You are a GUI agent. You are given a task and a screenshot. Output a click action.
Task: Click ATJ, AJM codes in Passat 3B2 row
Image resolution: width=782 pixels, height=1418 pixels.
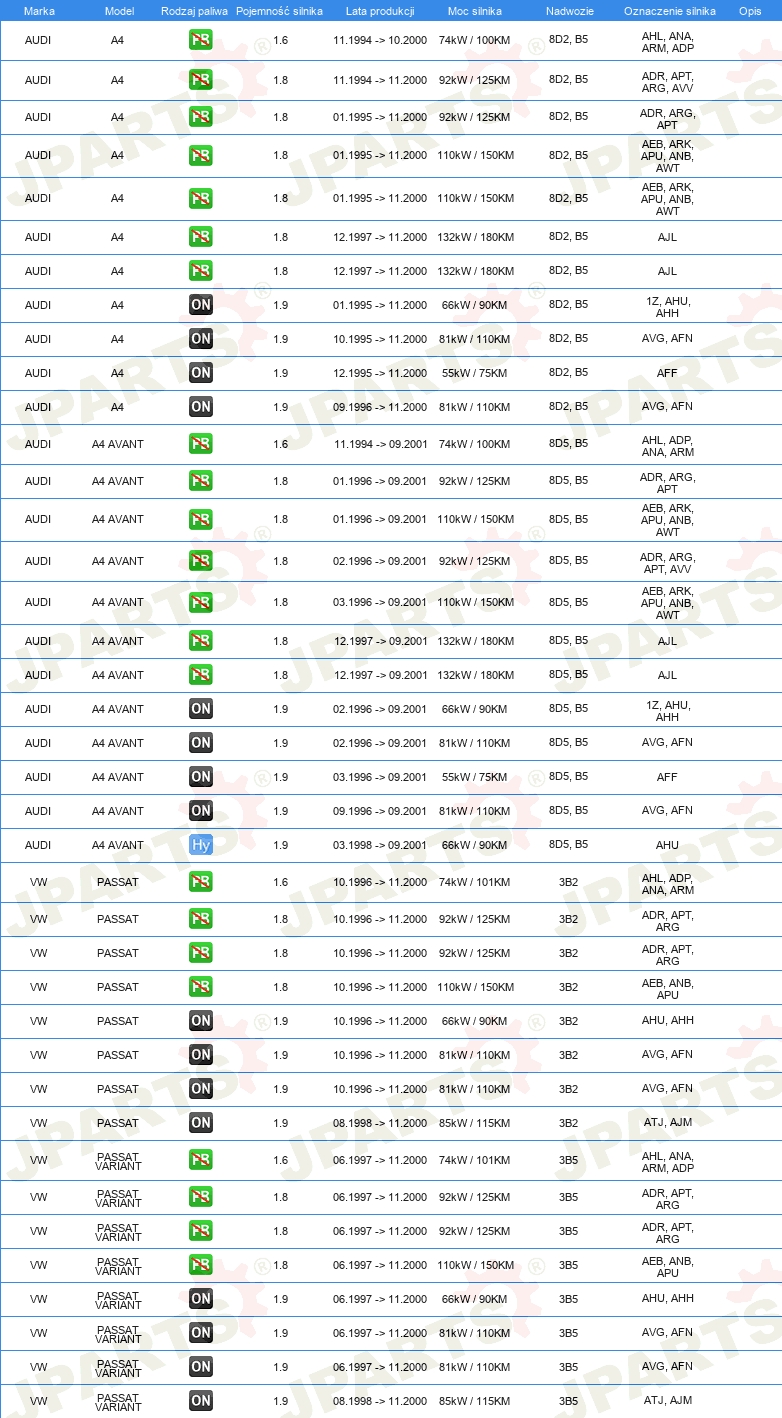(668, 1123)
